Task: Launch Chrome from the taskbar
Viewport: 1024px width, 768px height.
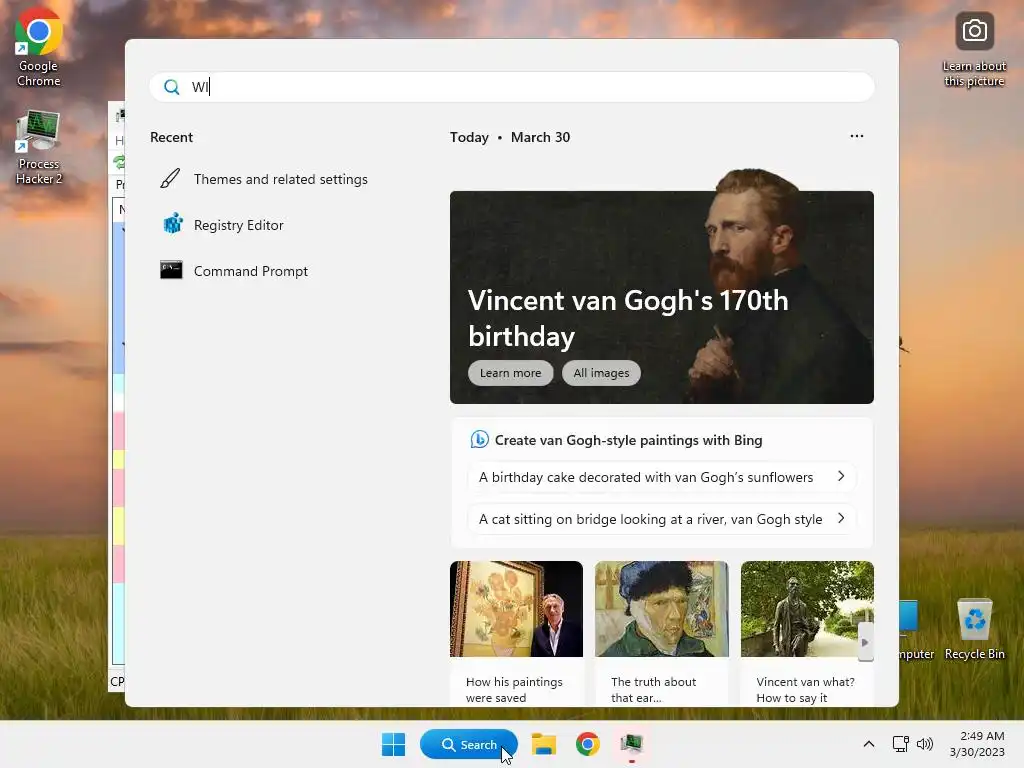Action: 587,744
